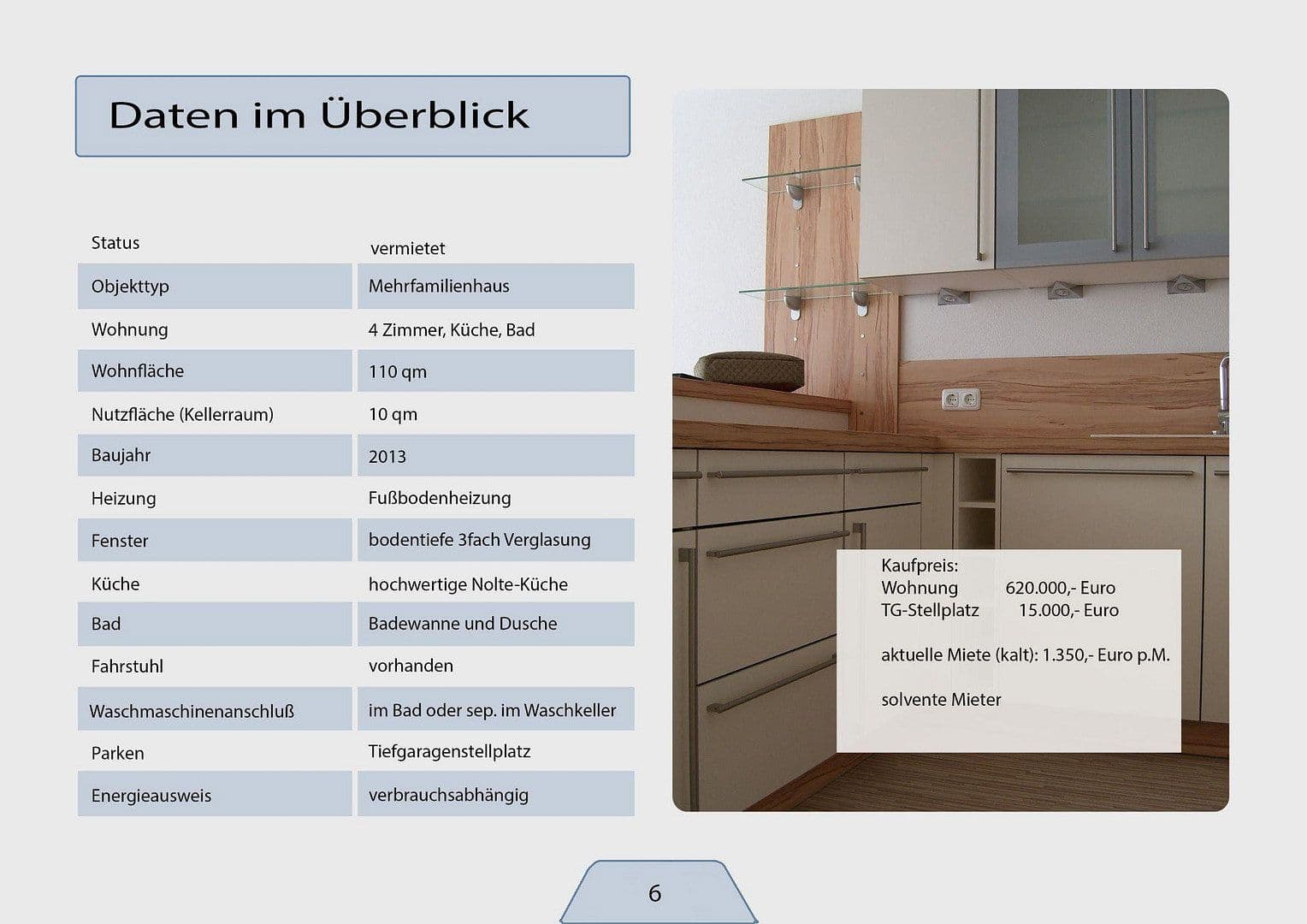Select 'hochwertige Nolte-Küche'
This screenshot has height=924, width=1307.
(468, 584)
